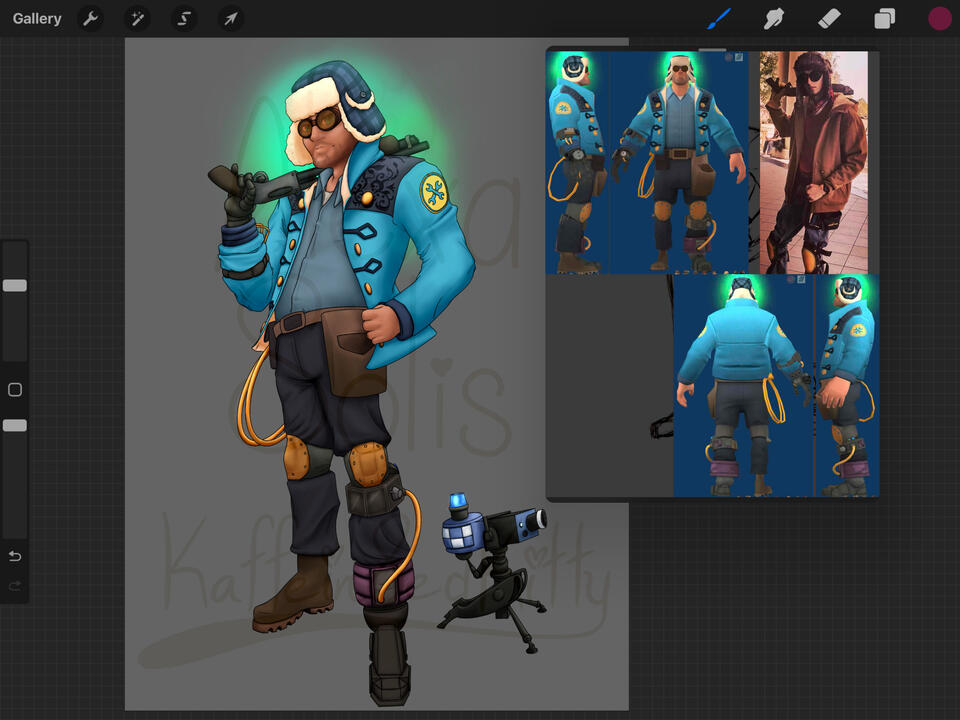Redo the last undone action
960x720 pixels.
15,586
